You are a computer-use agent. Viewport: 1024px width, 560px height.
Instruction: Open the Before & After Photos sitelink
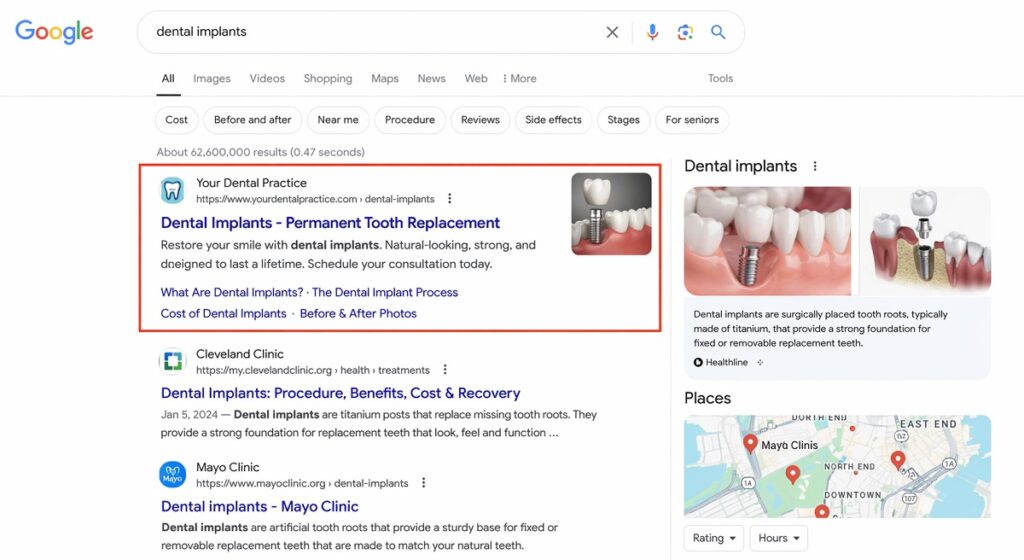pos(358,313)
